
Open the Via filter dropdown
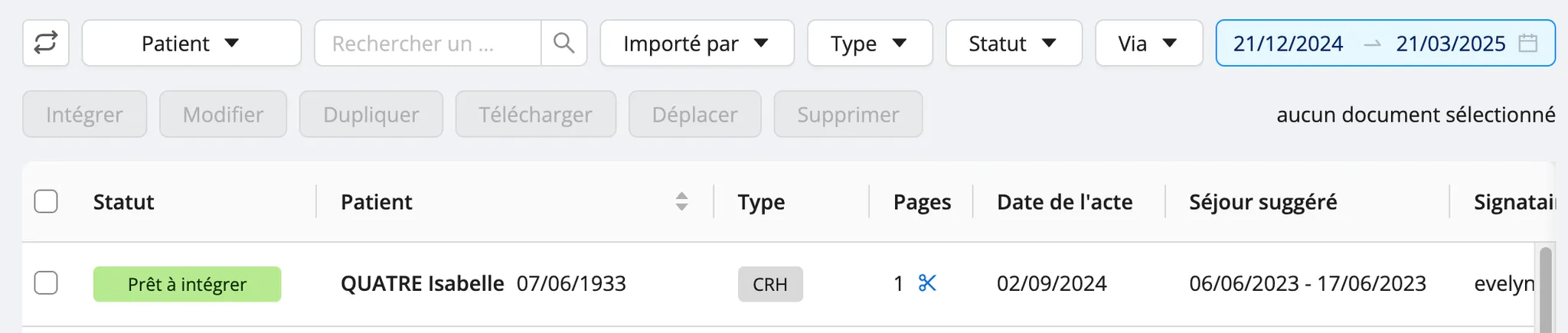click(x=1148, y=43)
